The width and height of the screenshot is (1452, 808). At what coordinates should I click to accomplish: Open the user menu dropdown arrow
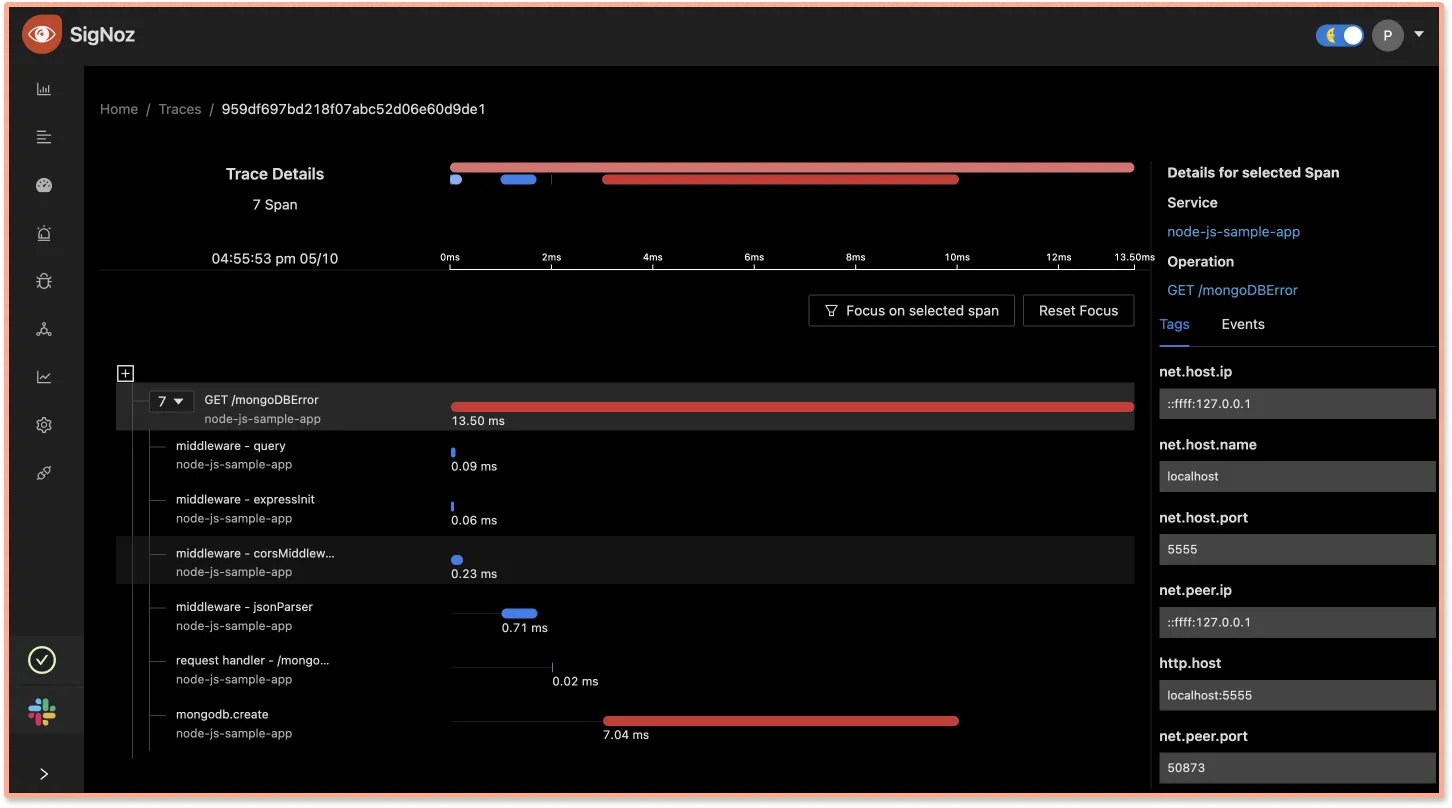tap(1418, 35)
